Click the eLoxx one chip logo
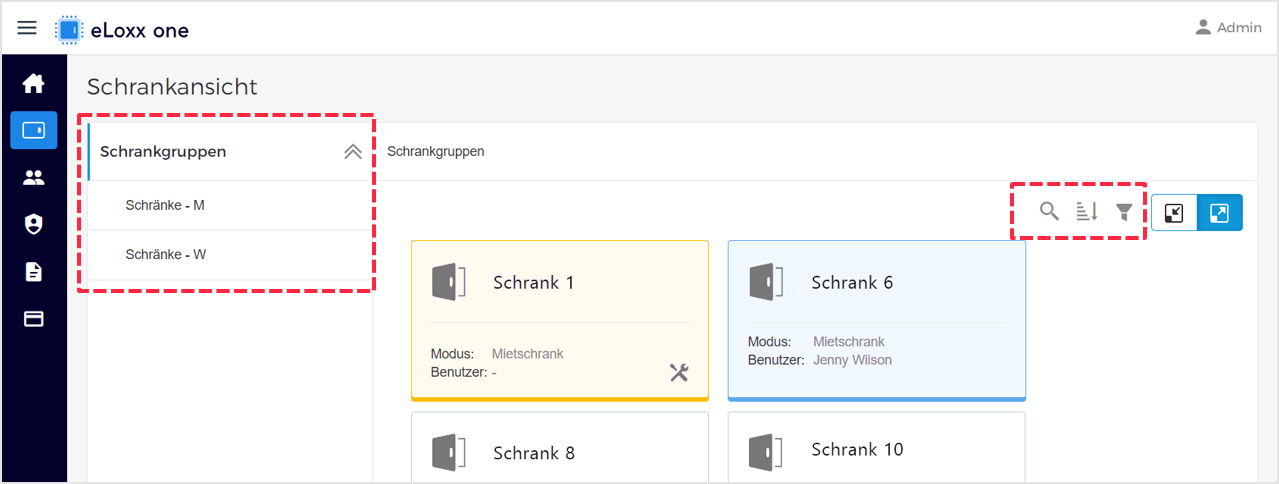This screenshot has height=484, width=1279. pyautogui.click(x=69, y=29)
